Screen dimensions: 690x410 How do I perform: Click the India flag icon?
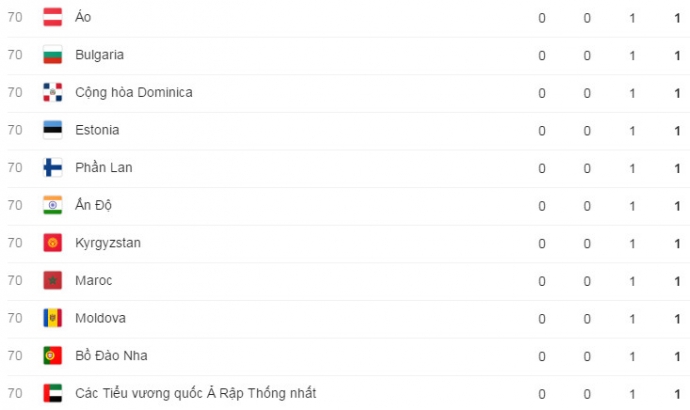coord(53,205)
